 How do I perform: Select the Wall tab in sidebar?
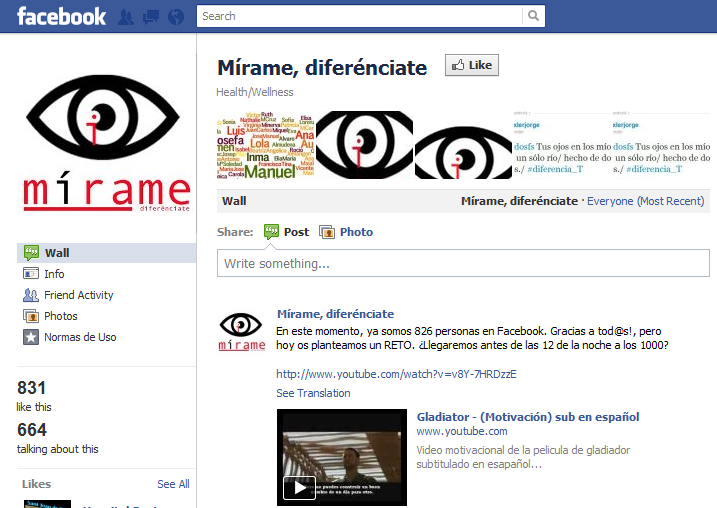pos(107,253)
